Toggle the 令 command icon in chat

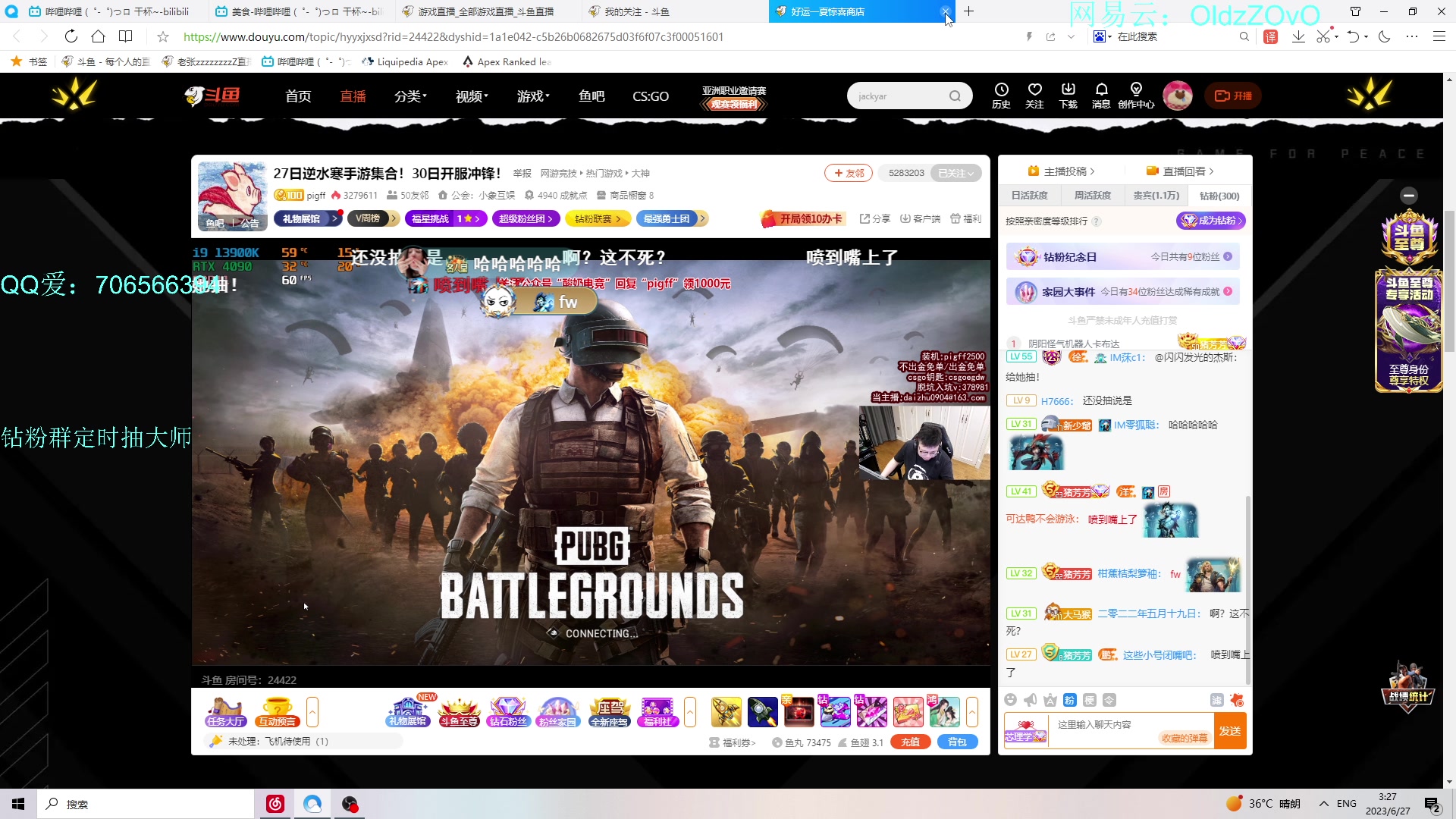coord(1109,700)
